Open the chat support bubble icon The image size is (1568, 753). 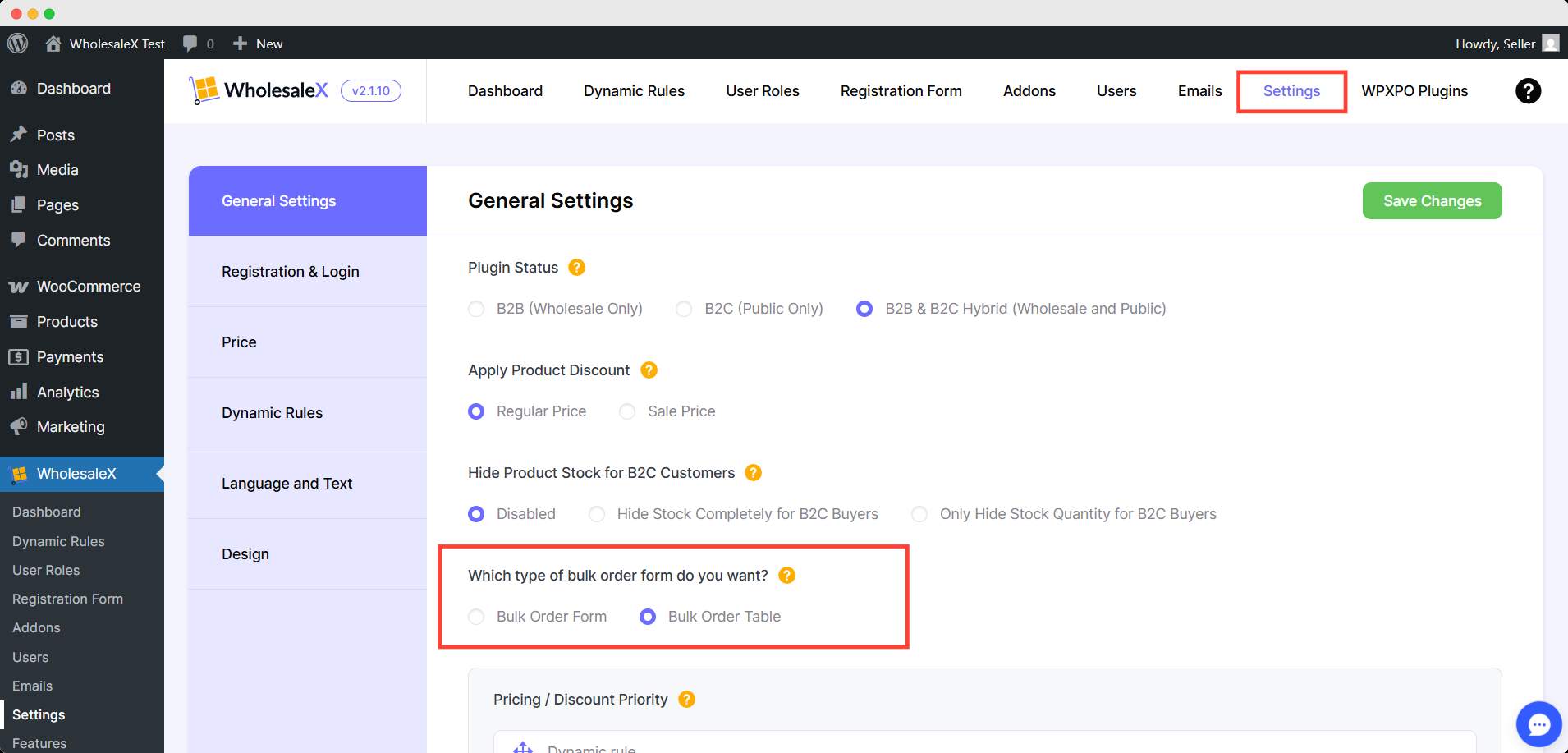(x=1538, y=724)
